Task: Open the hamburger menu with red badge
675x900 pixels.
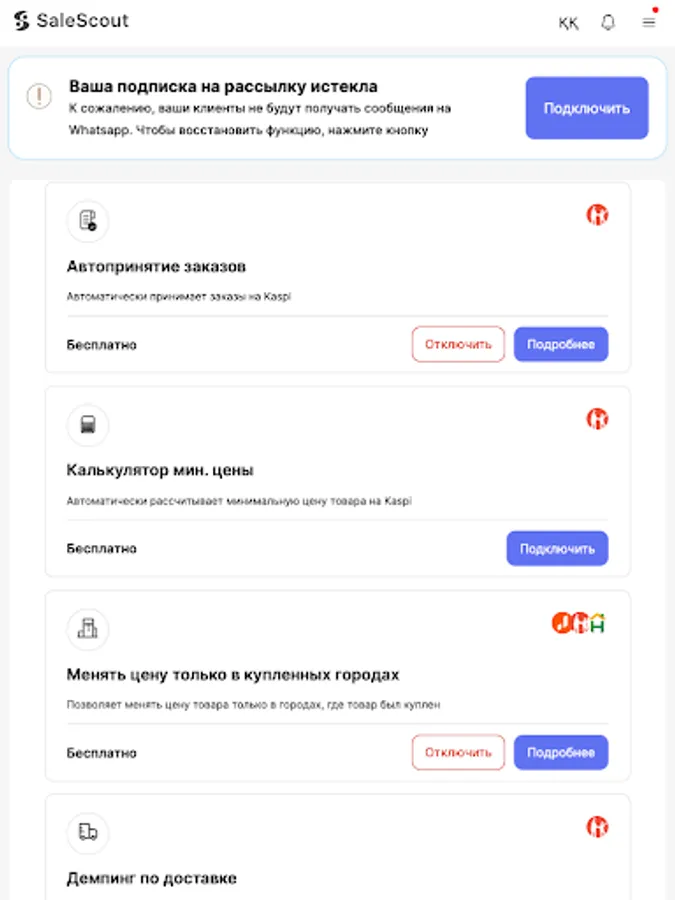Action: (648, 22)
